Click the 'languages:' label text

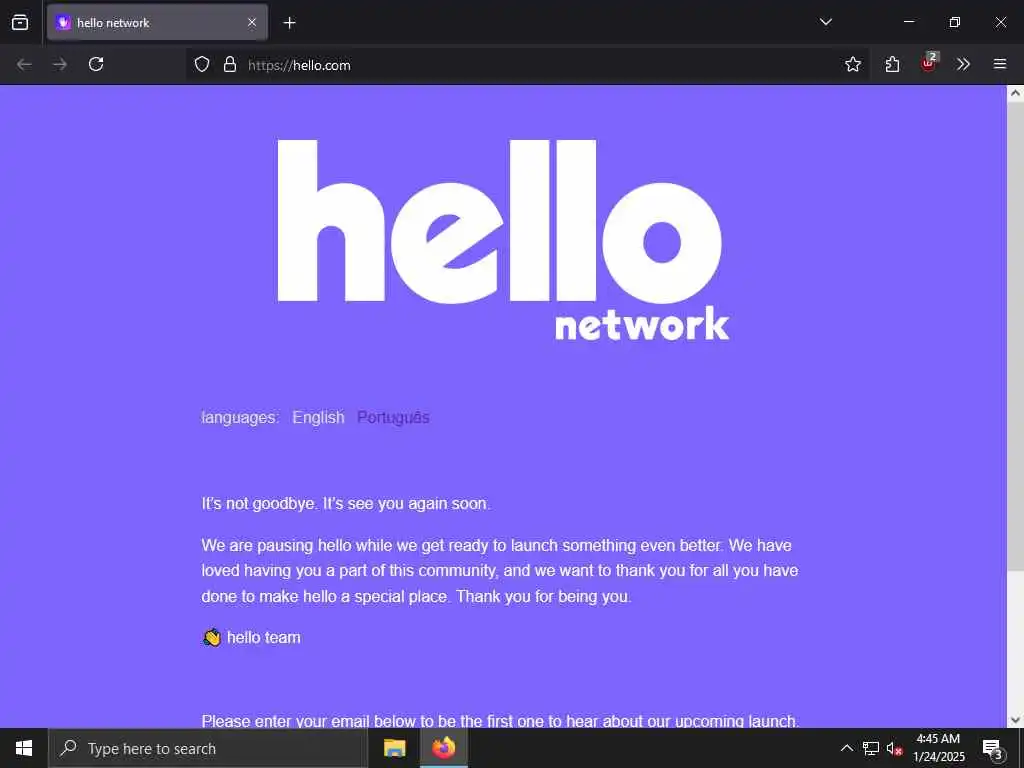(x=240, y=417)
